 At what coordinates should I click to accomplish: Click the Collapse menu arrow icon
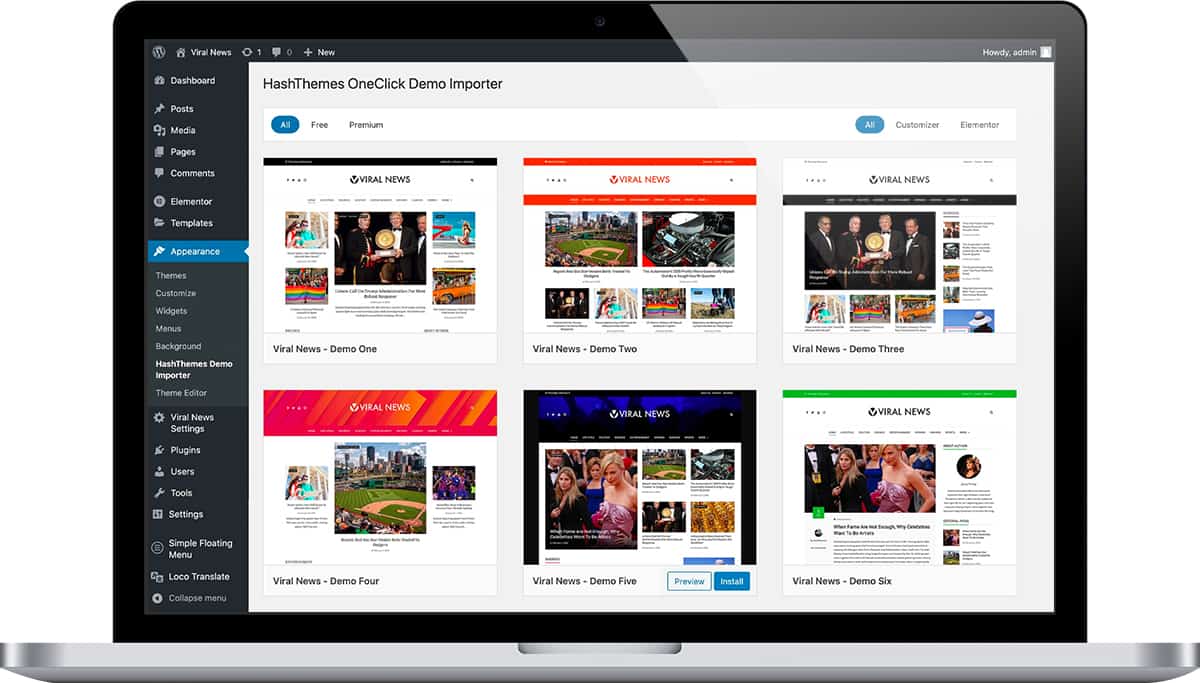click(159, 598)
